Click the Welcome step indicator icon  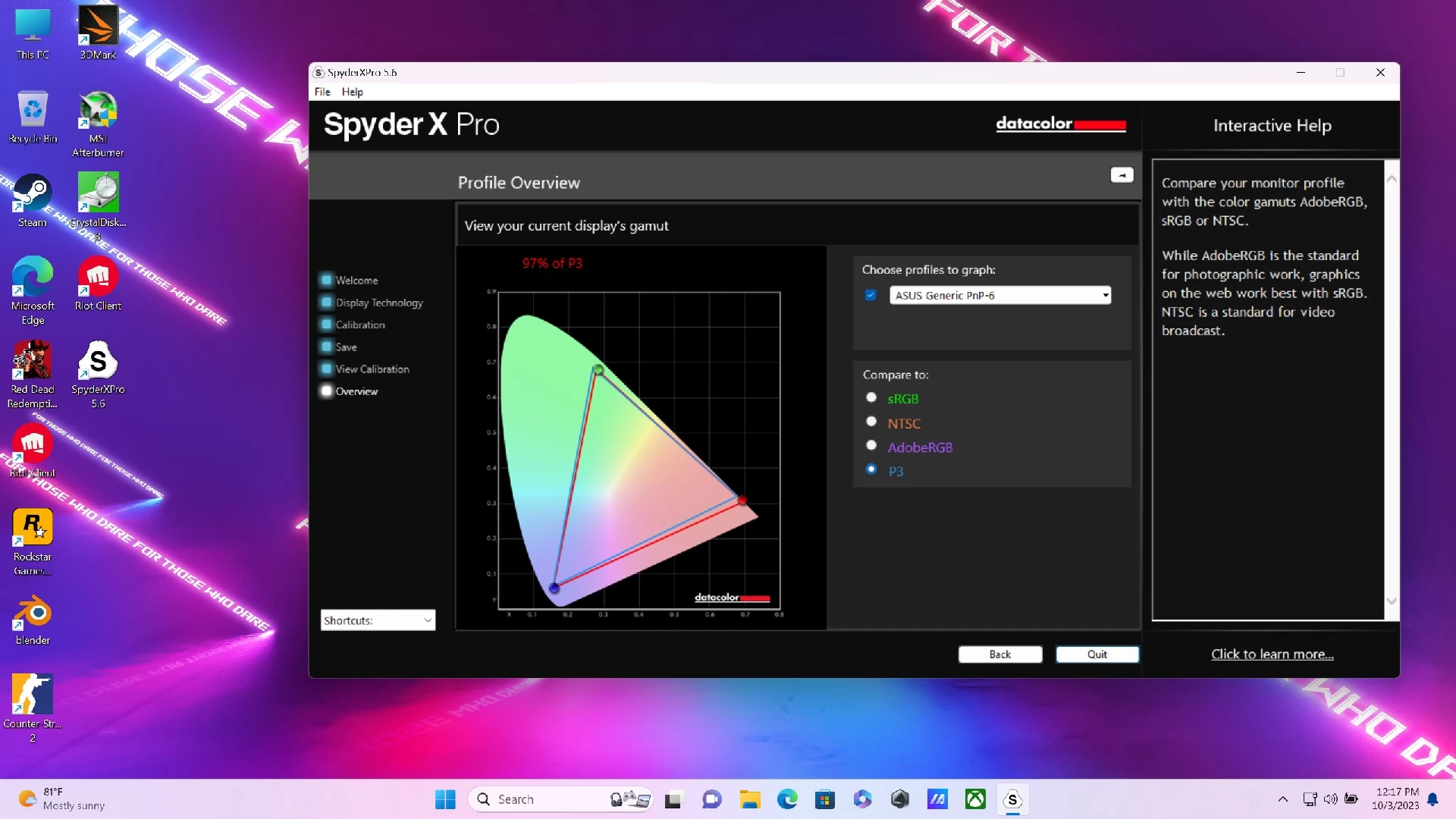click(x=326, y=280)
